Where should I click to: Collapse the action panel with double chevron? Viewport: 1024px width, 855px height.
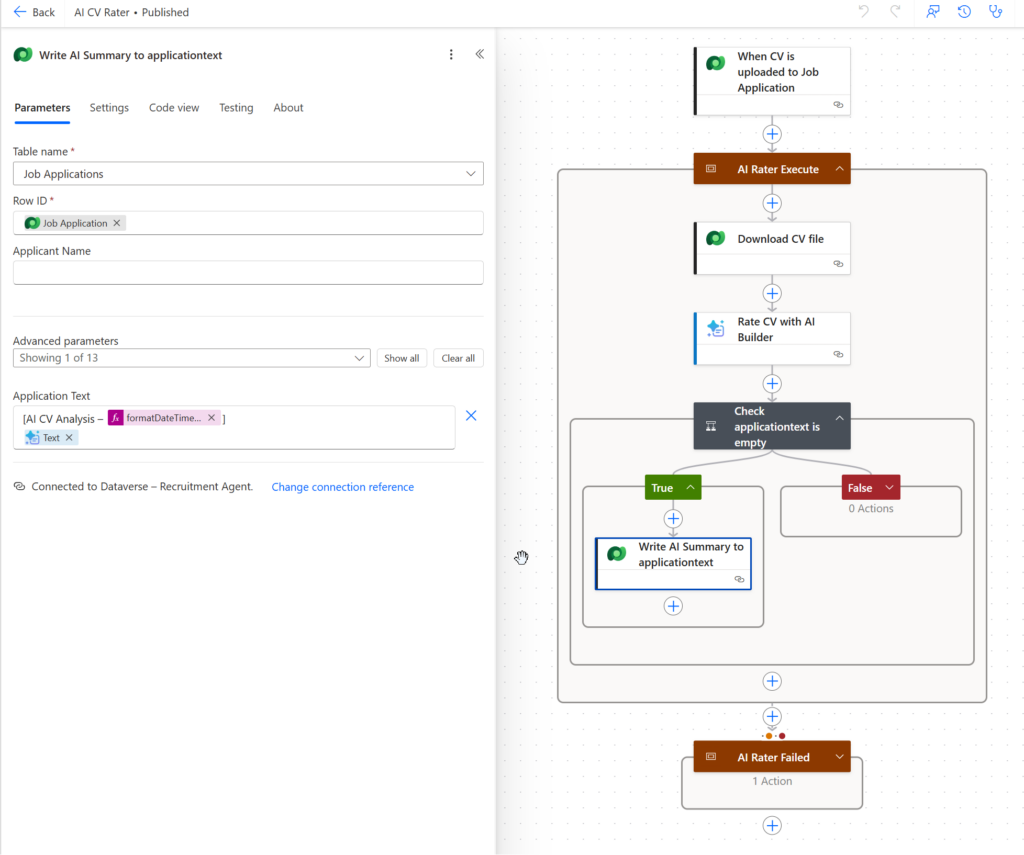479,54
